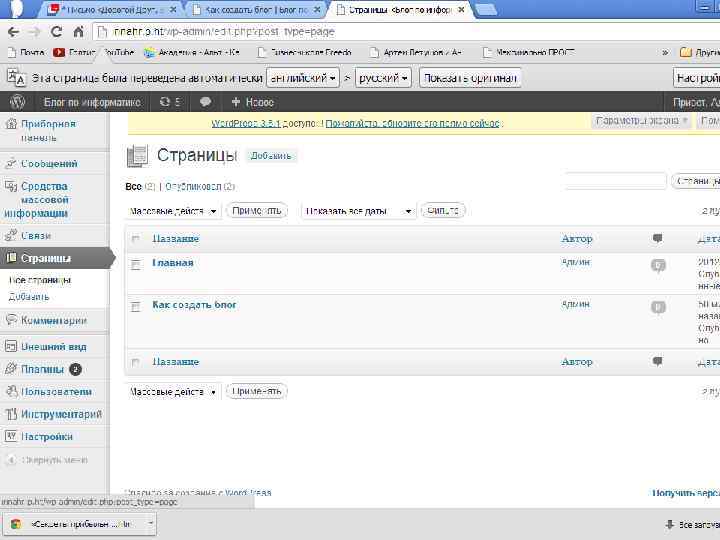Open the Главная page title link
The width and height of the screenshot is (720, 540).
pos(173,263)
